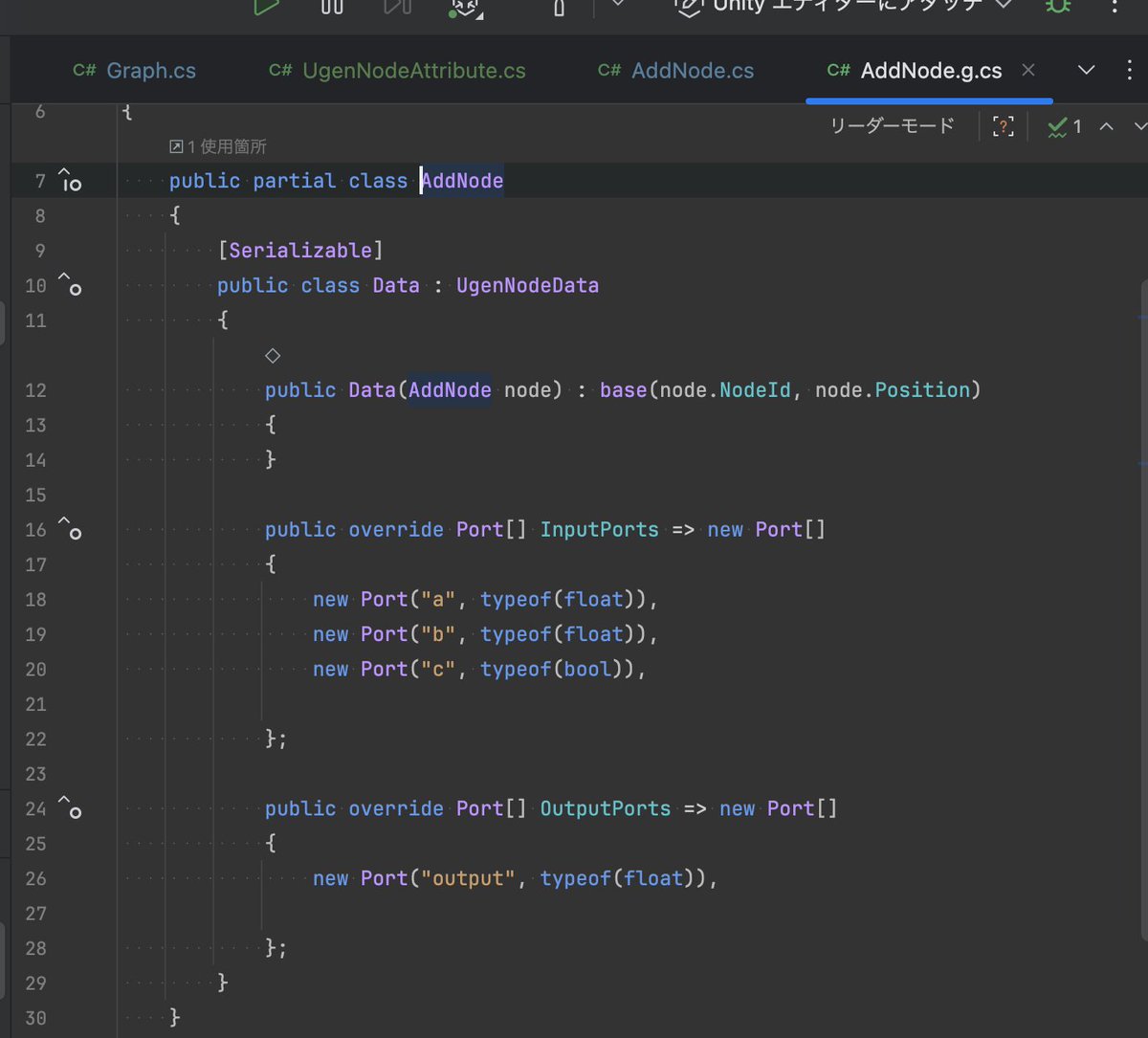Open the 'Unity エディターにアタッチ' run configuration dropdown
The width and height of the screenshot is (1148, 1038).
click(845, 6)
